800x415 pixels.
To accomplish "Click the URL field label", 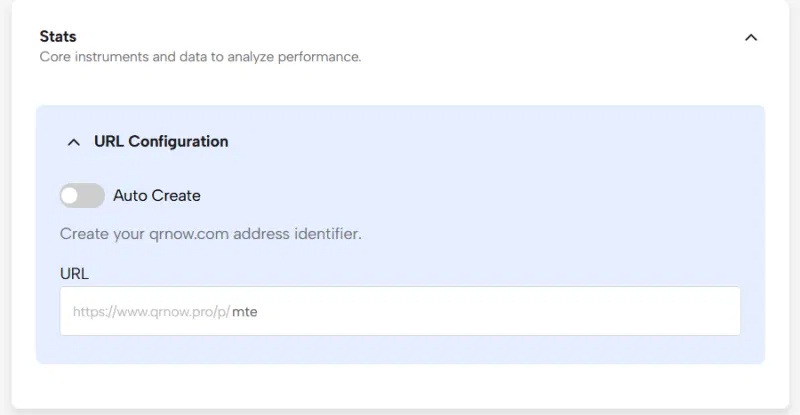I will (x=75, y=273).
